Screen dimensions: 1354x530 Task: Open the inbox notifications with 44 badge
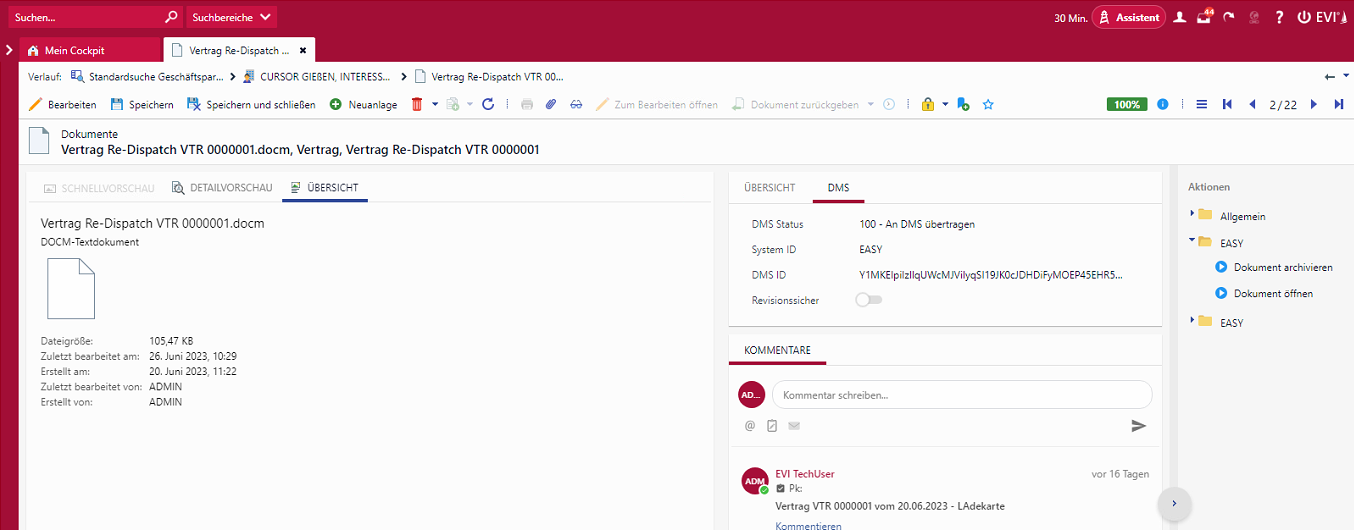coord(1203,18)
